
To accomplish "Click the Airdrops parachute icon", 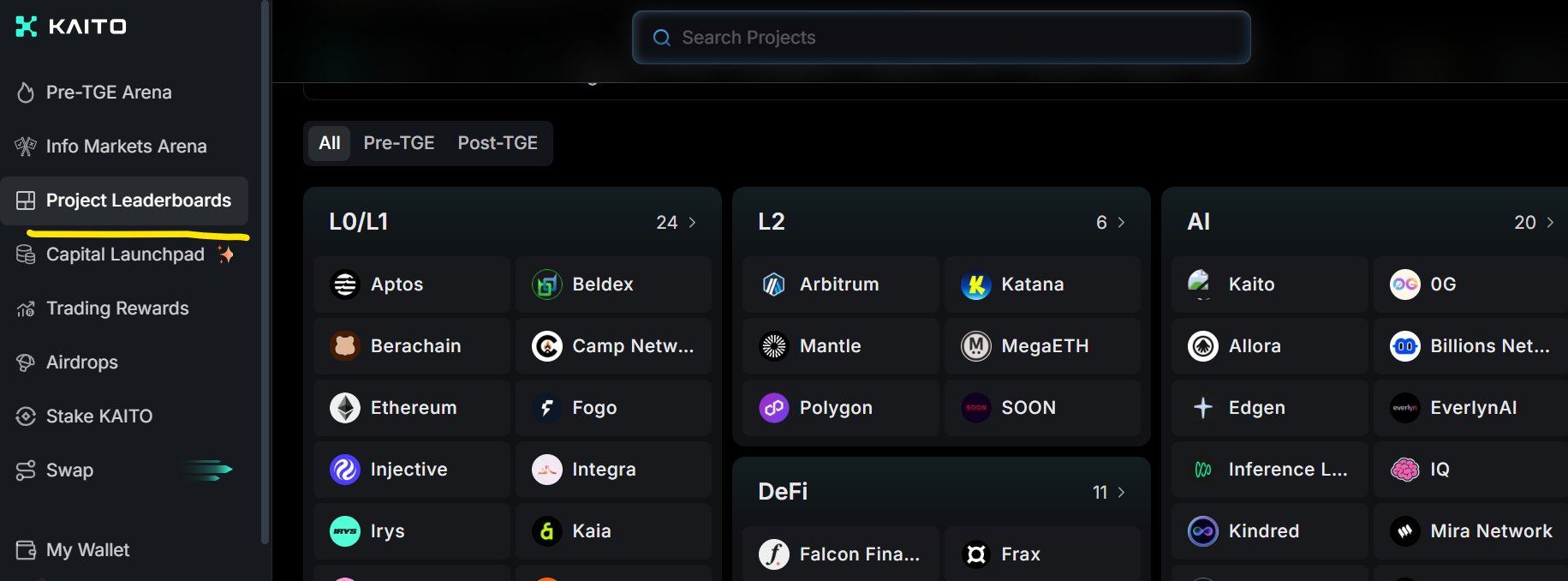I will tap(26, 362).
